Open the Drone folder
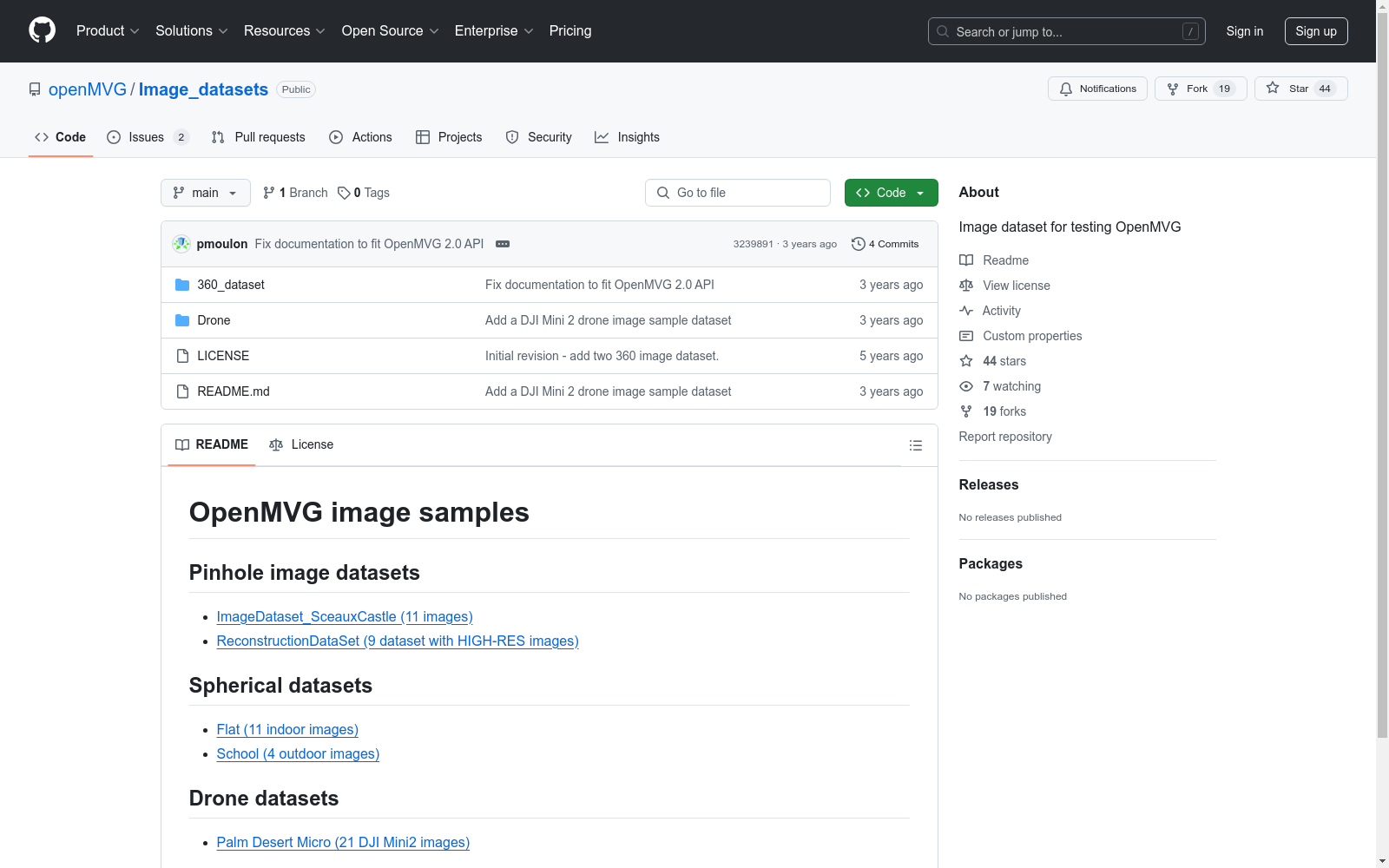 coord(214,320)
